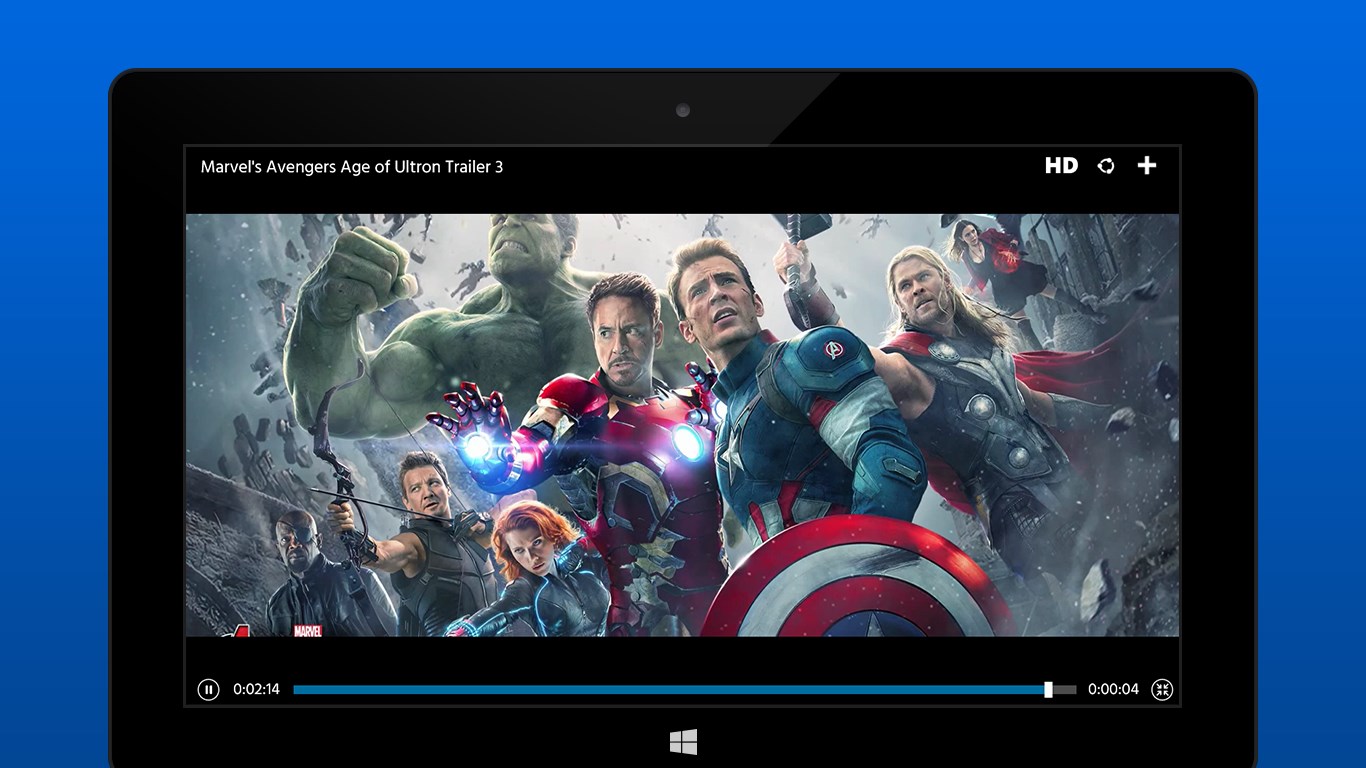Image resolution: width=1366 pixels, height=768 pixels.
Task: Open the share icon with three dots
Action: pyautogui.click(x=1106, y=166)
